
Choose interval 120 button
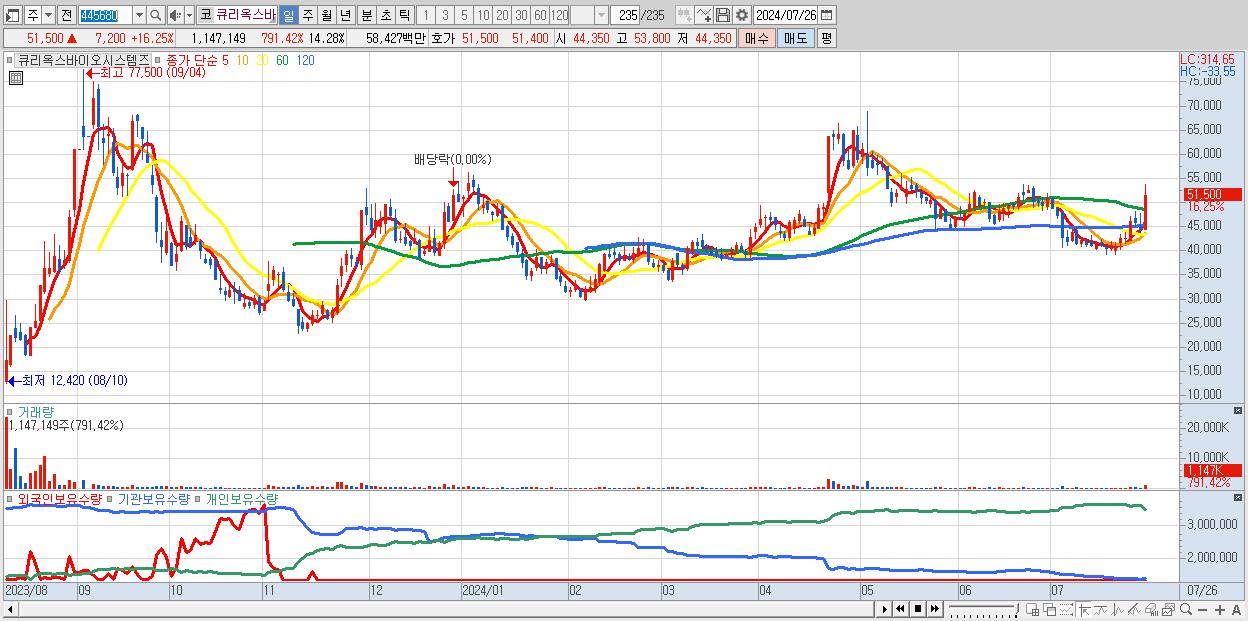tap(559, 15)
